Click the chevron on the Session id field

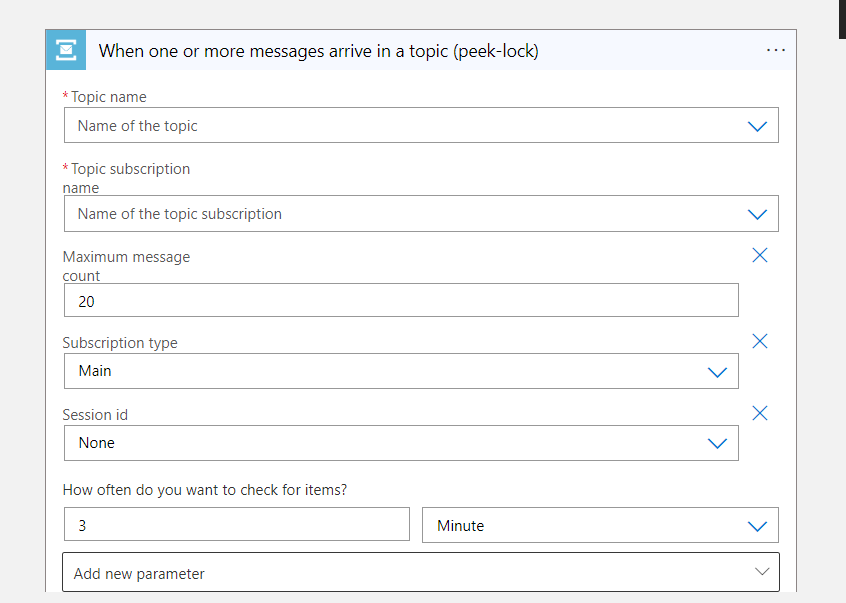(717, 442)
